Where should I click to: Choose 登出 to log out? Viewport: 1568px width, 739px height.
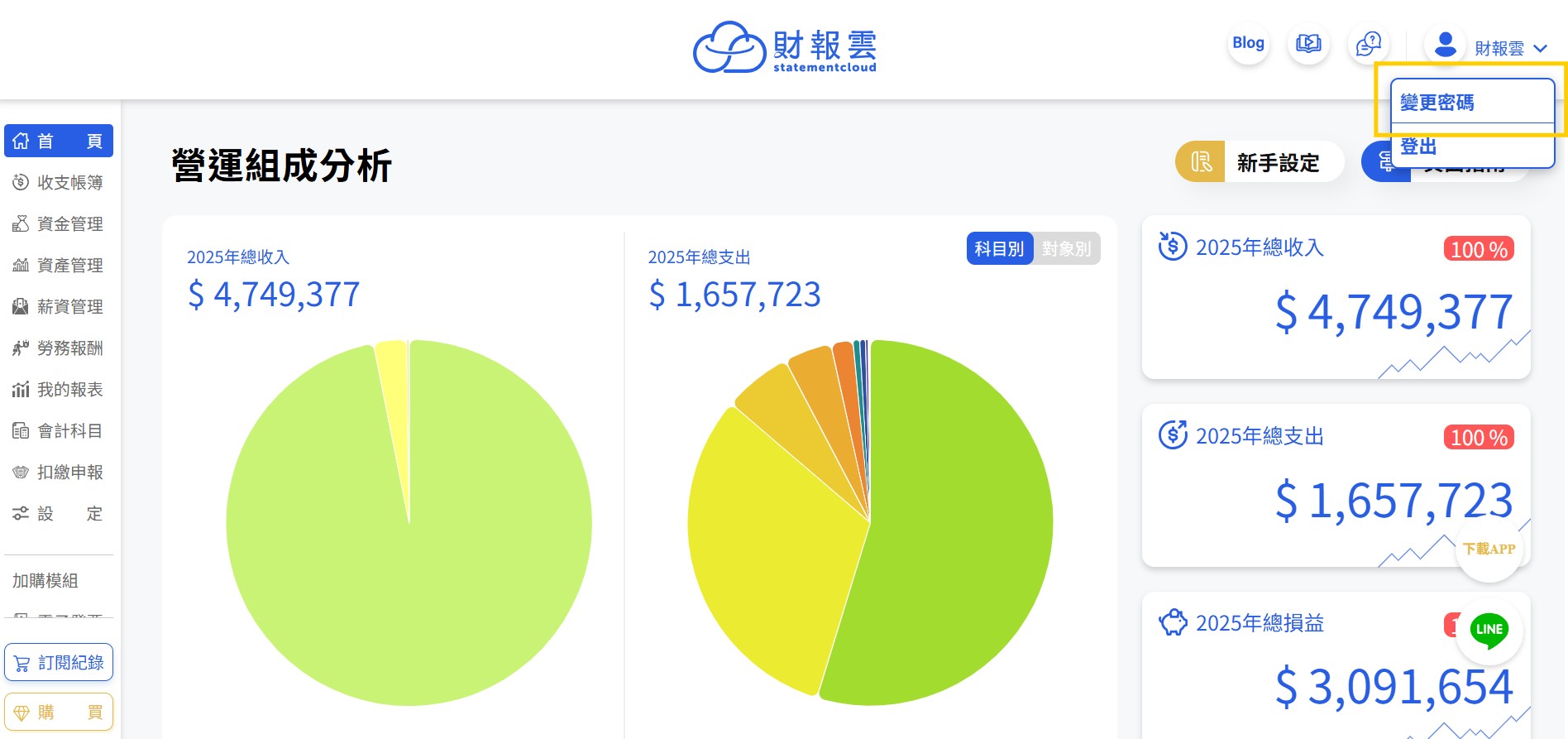1418,147
